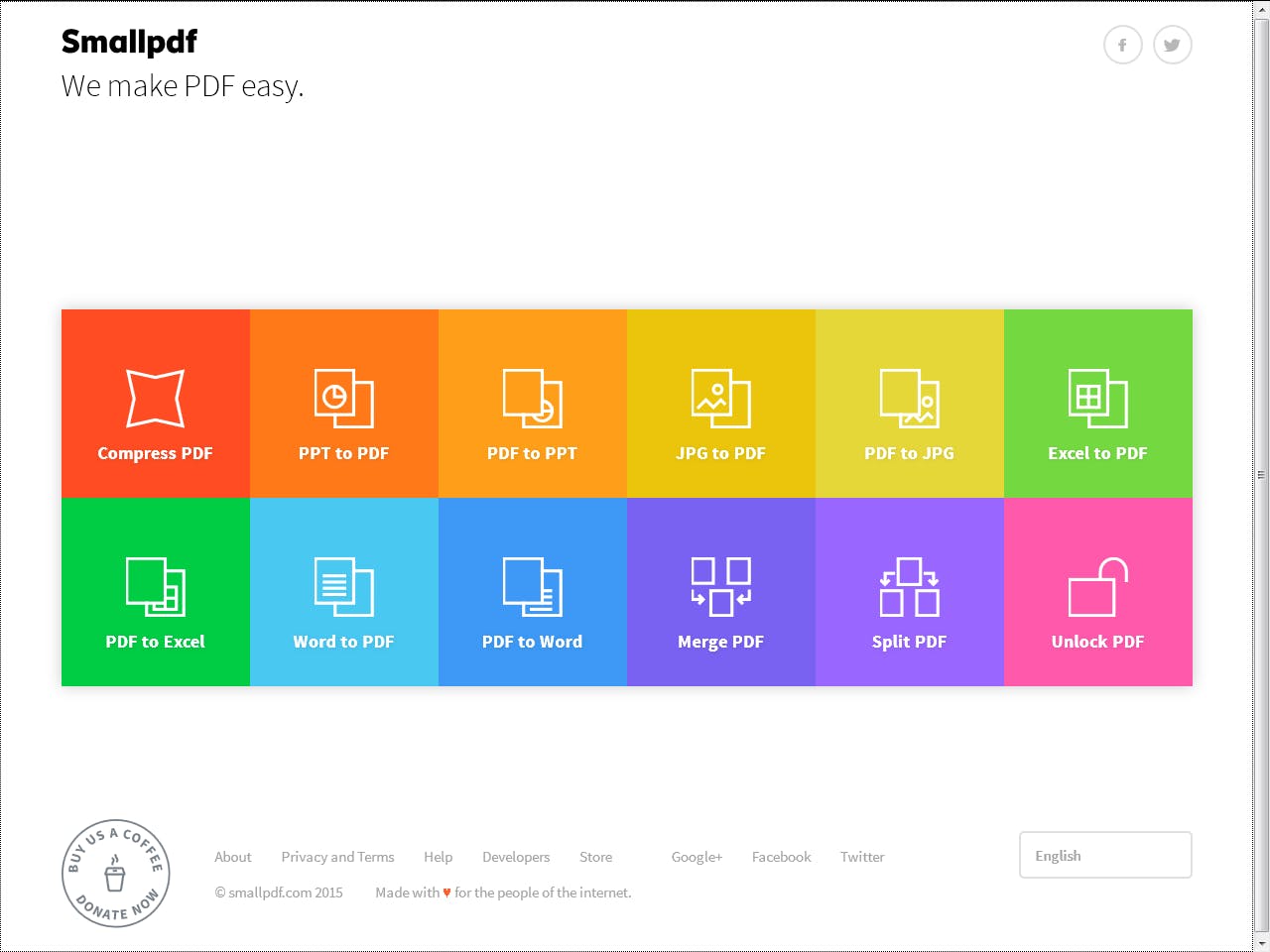Click the page scrollbar thumb

pos(1262,475)
